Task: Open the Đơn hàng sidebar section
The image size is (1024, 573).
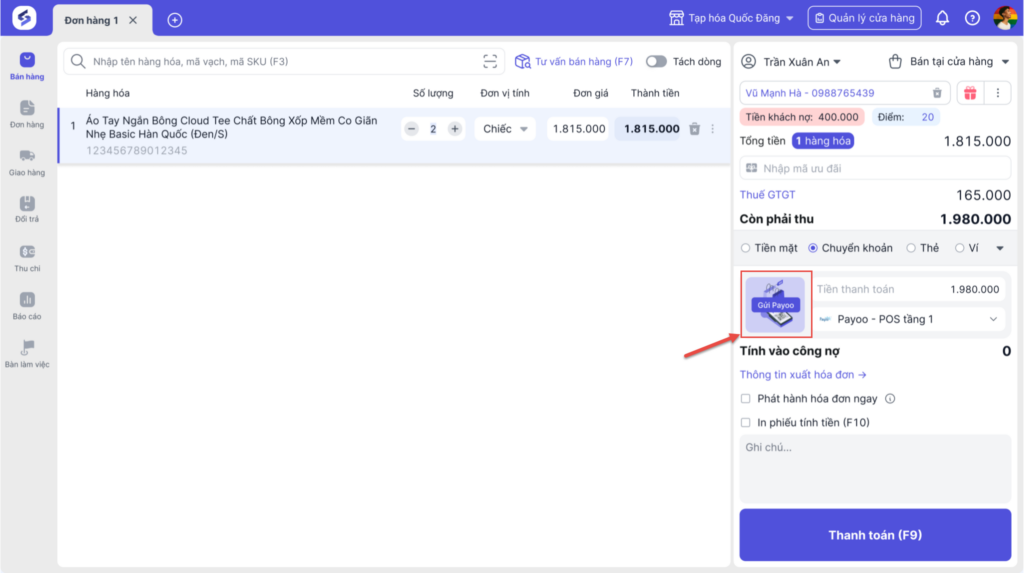Action: pyautogui.click(x=27, y=114)
